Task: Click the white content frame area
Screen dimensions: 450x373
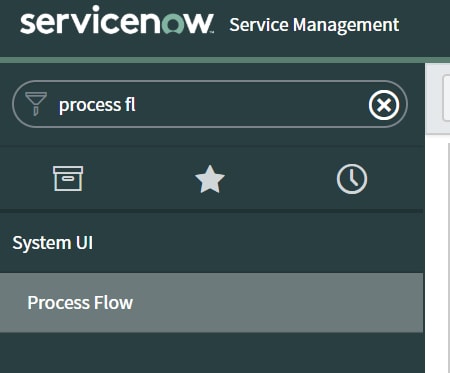Action: [437, 253]
